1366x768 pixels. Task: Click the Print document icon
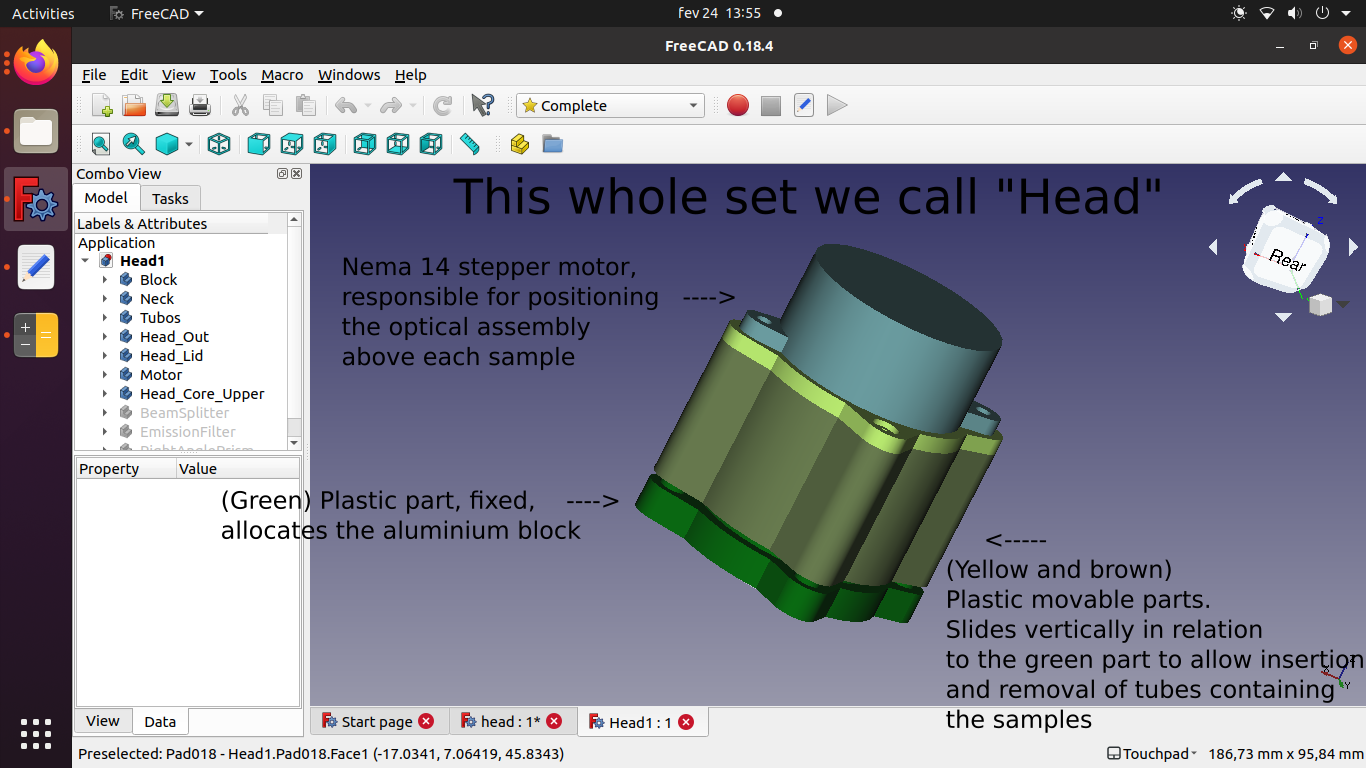[200, 105]
